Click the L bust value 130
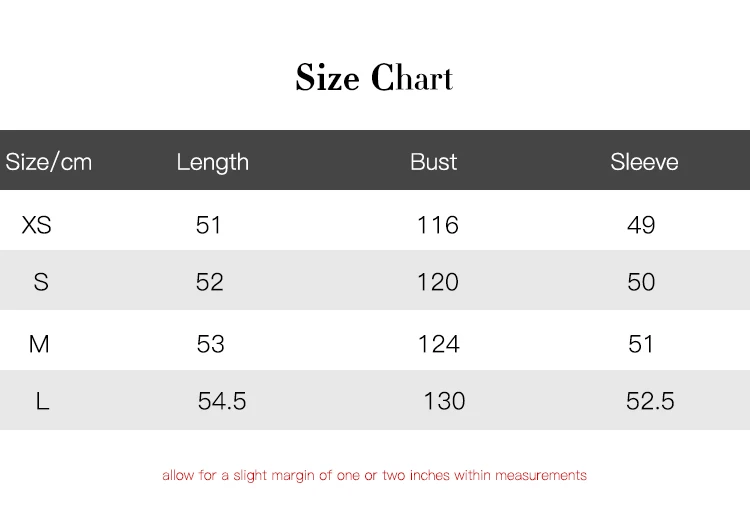Viewport: 750px width, 517px height. (x=444, y=401)
